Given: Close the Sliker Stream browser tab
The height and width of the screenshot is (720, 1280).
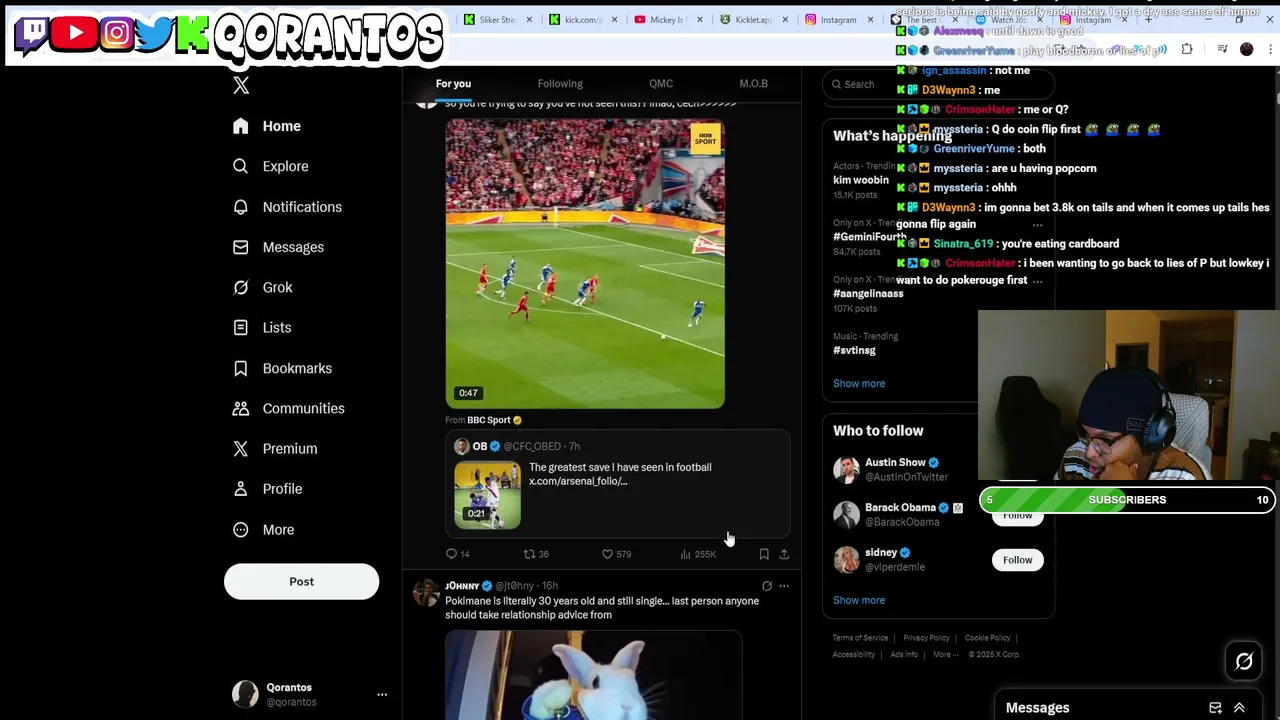Looking at the screenshot, I should 529,20.
